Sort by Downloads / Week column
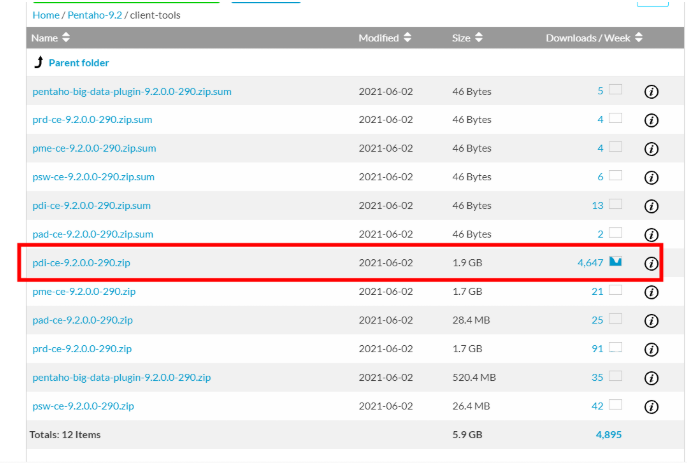Image resolution: width=687 pixels, height=469 pixels. tap(594, 38)
